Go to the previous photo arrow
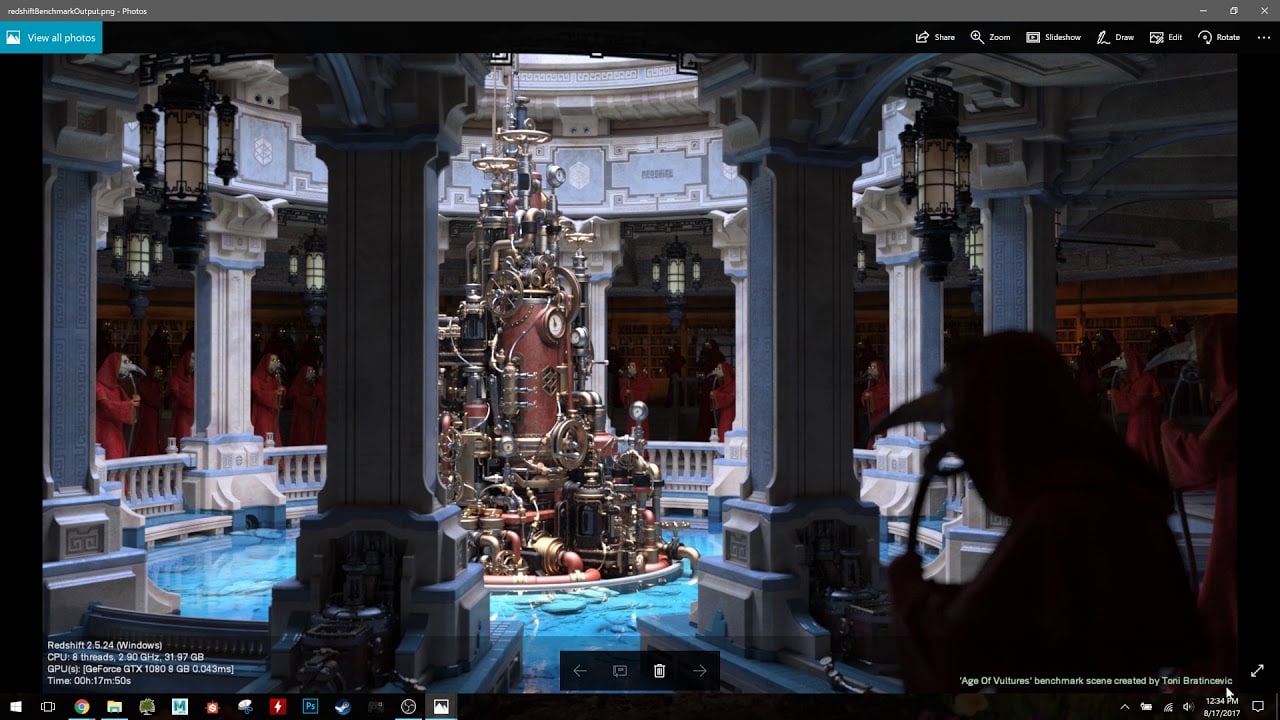This screenshot has height=720, width=1280. point(580,671)
